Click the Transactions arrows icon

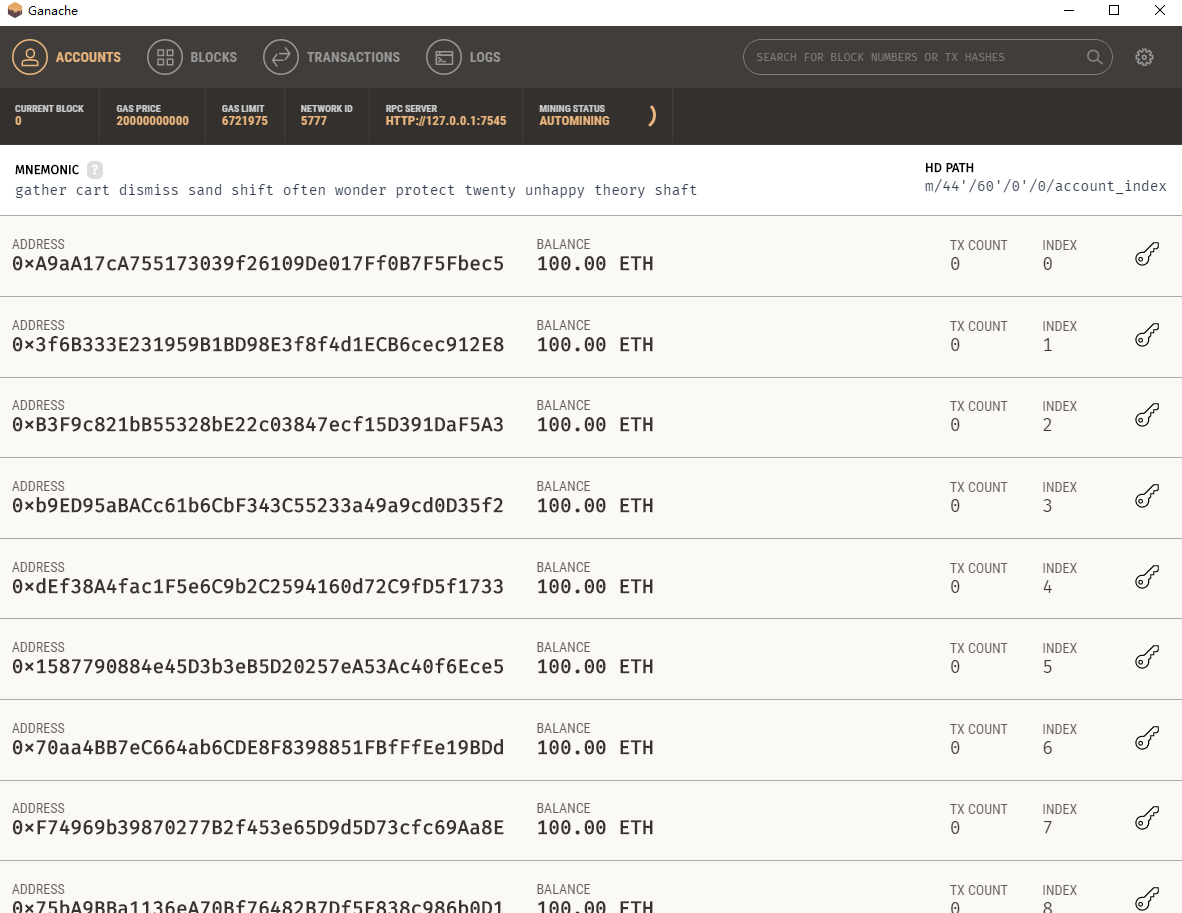[x=281, y=57]
